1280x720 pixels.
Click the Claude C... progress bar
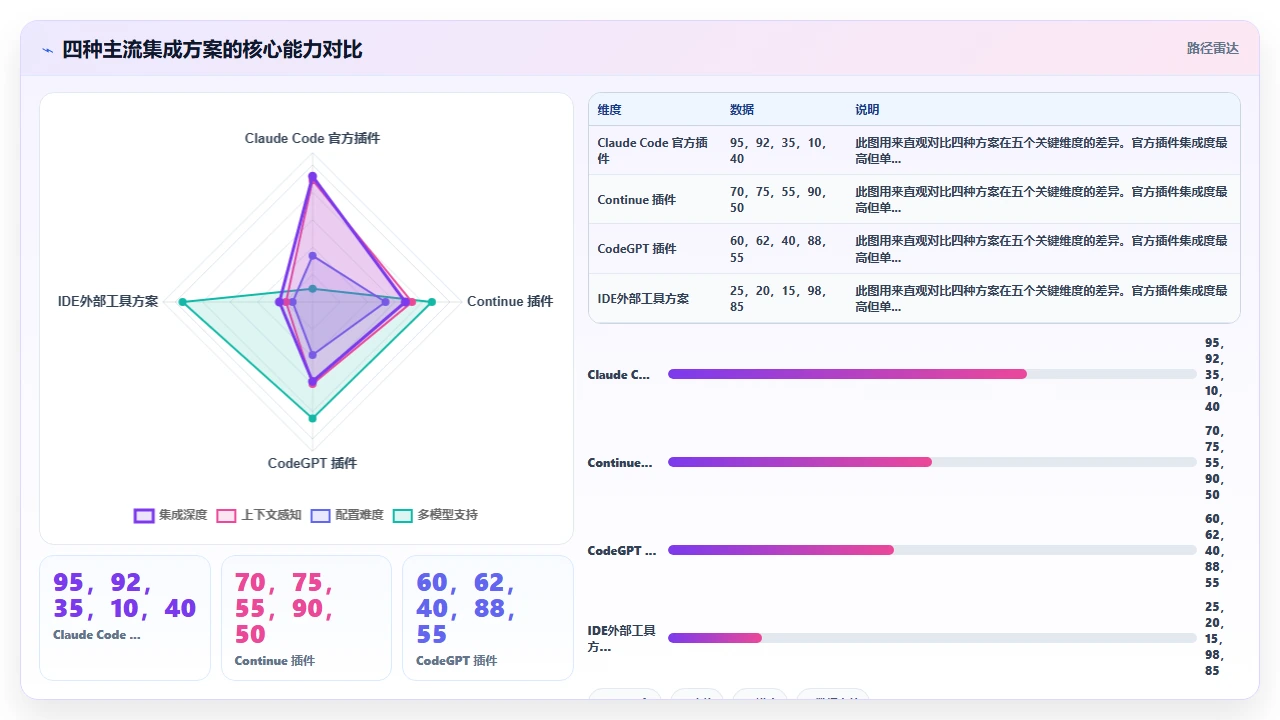tap(932, 374)
